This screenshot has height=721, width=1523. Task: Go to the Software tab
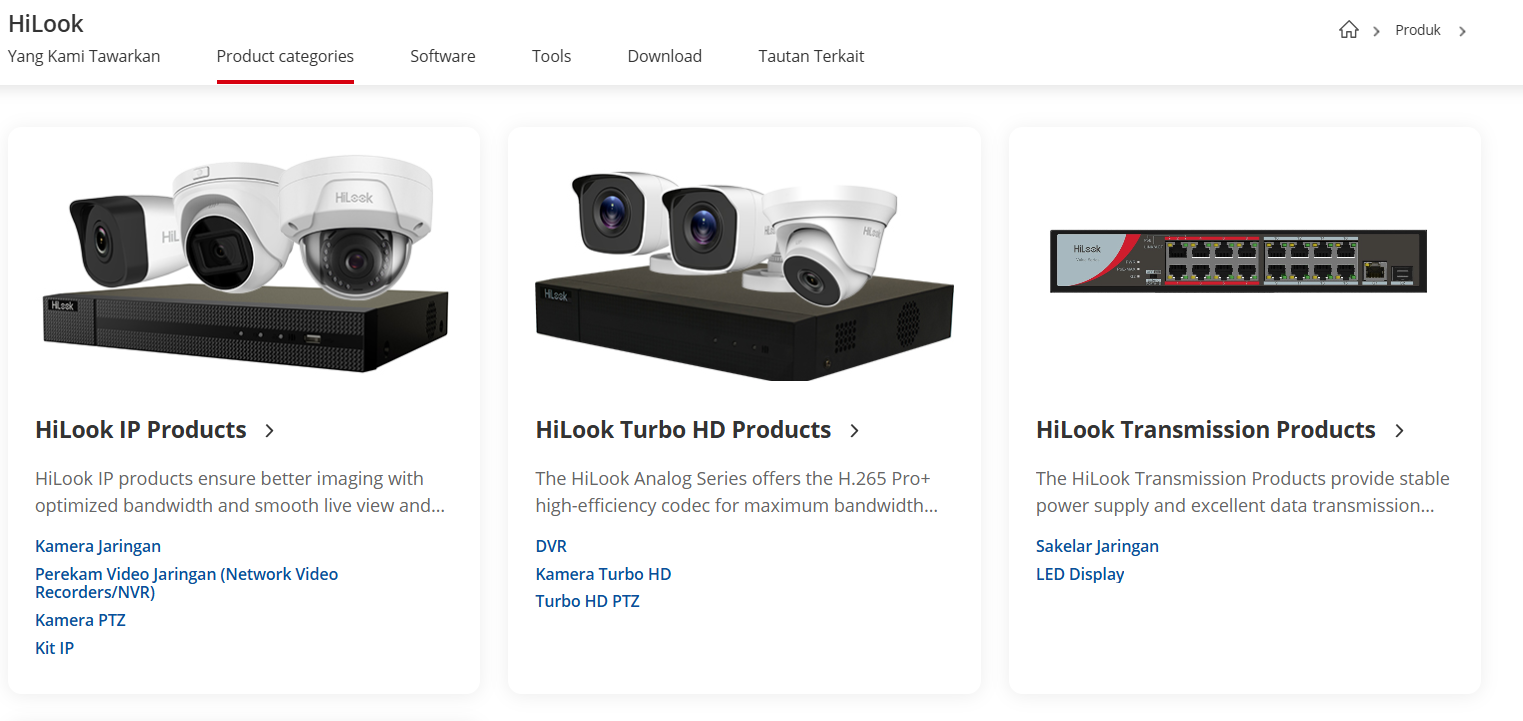coord(443,56)
